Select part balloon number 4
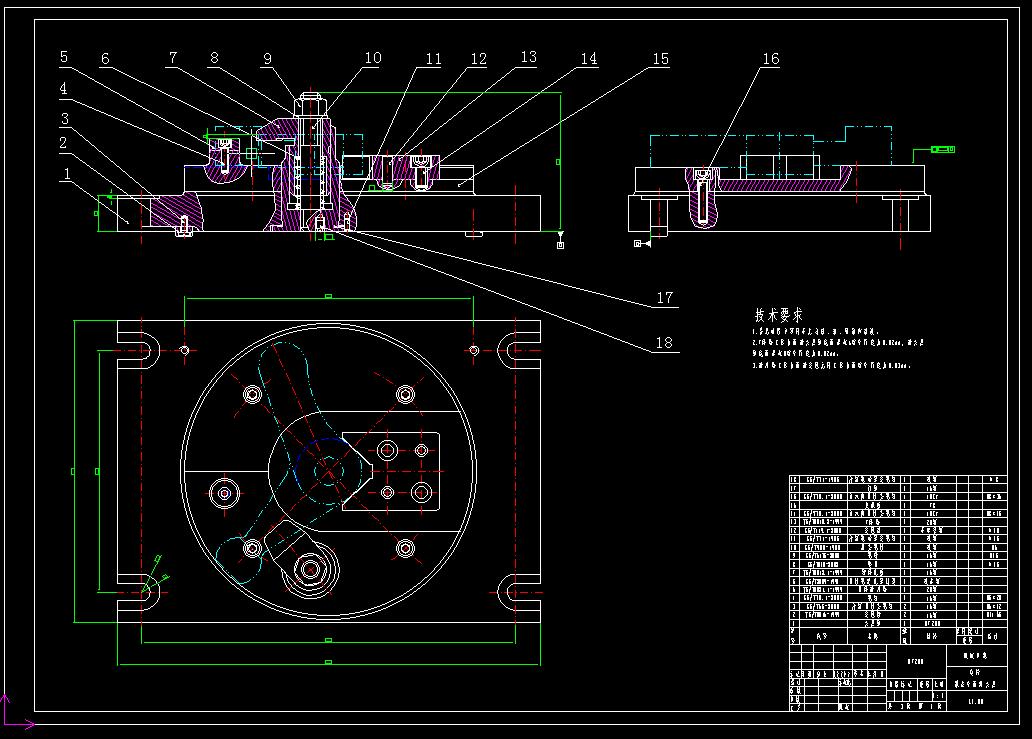Viewport: 1032px width, 739px height. 63,88
